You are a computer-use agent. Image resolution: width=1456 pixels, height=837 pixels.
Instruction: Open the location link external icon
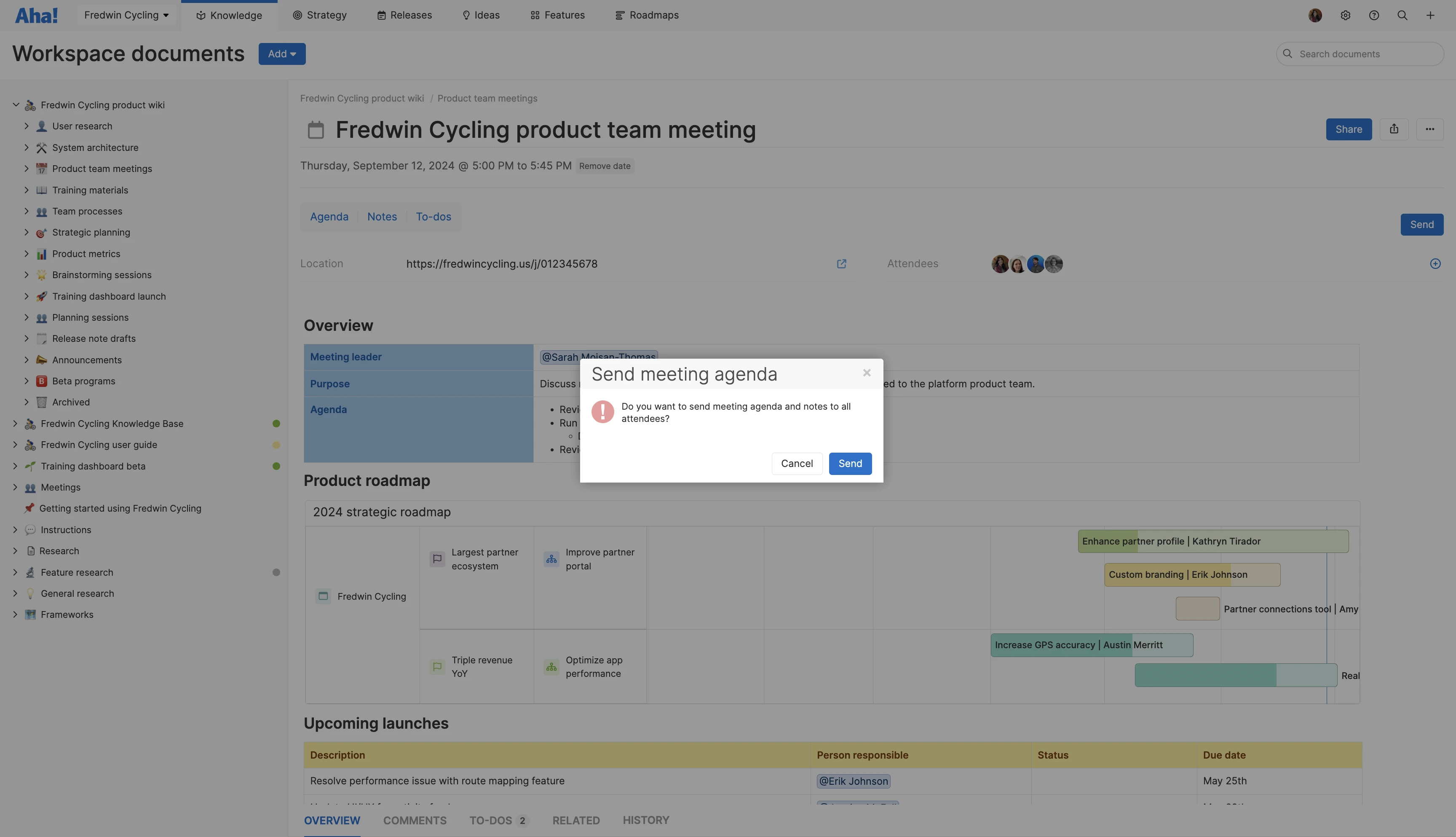point(841,264)
